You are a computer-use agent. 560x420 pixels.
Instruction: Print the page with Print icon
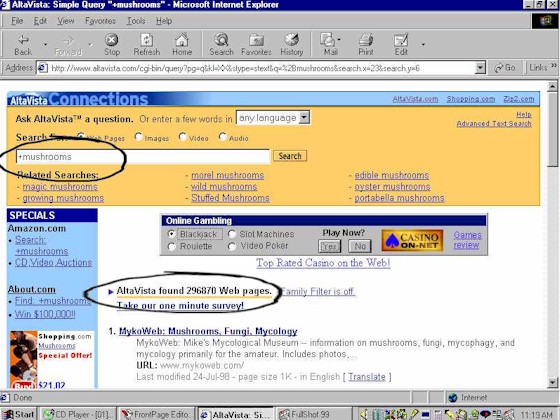coord(366,39)
